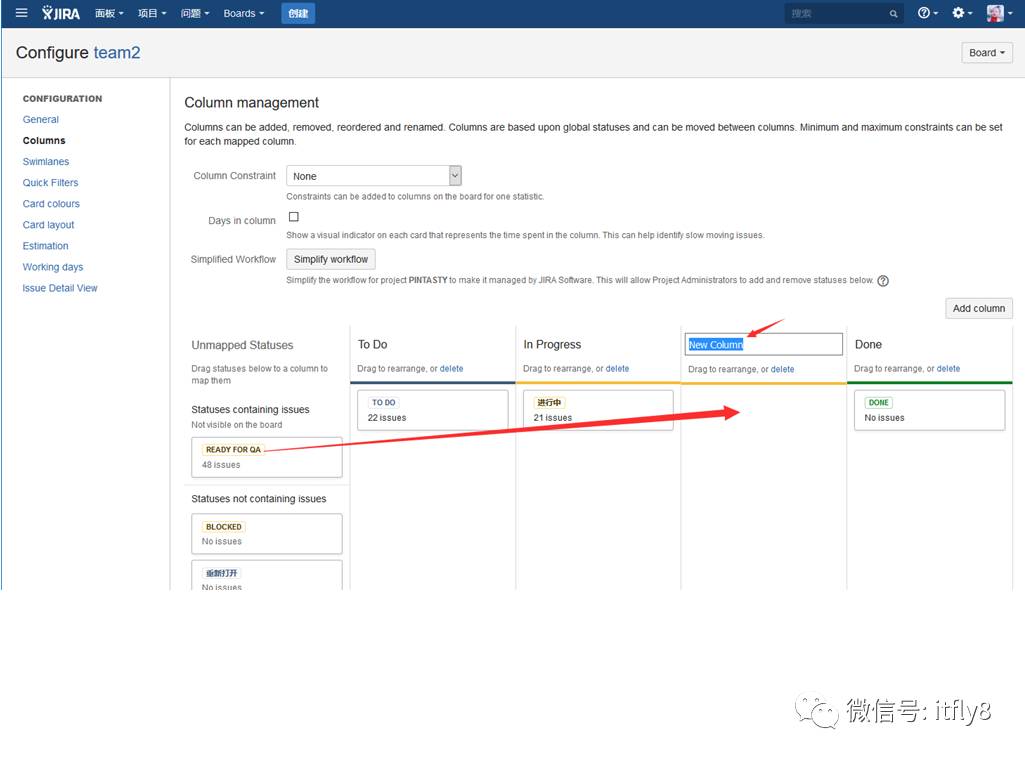Click the Column management heading
The height and width of the screenshot is (759, 1025).
point(252,103)
